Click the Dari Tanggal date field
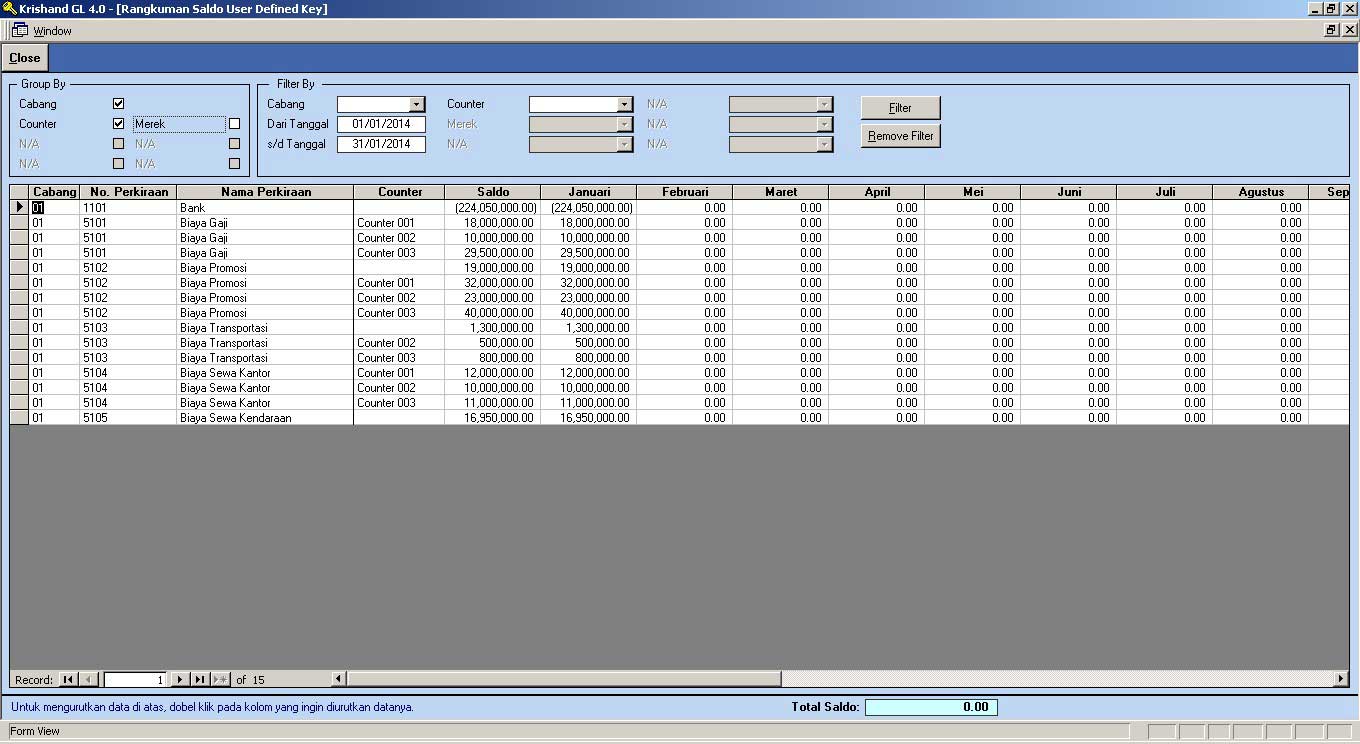This screenshot has height=744, width=1360. coord(381,124)
